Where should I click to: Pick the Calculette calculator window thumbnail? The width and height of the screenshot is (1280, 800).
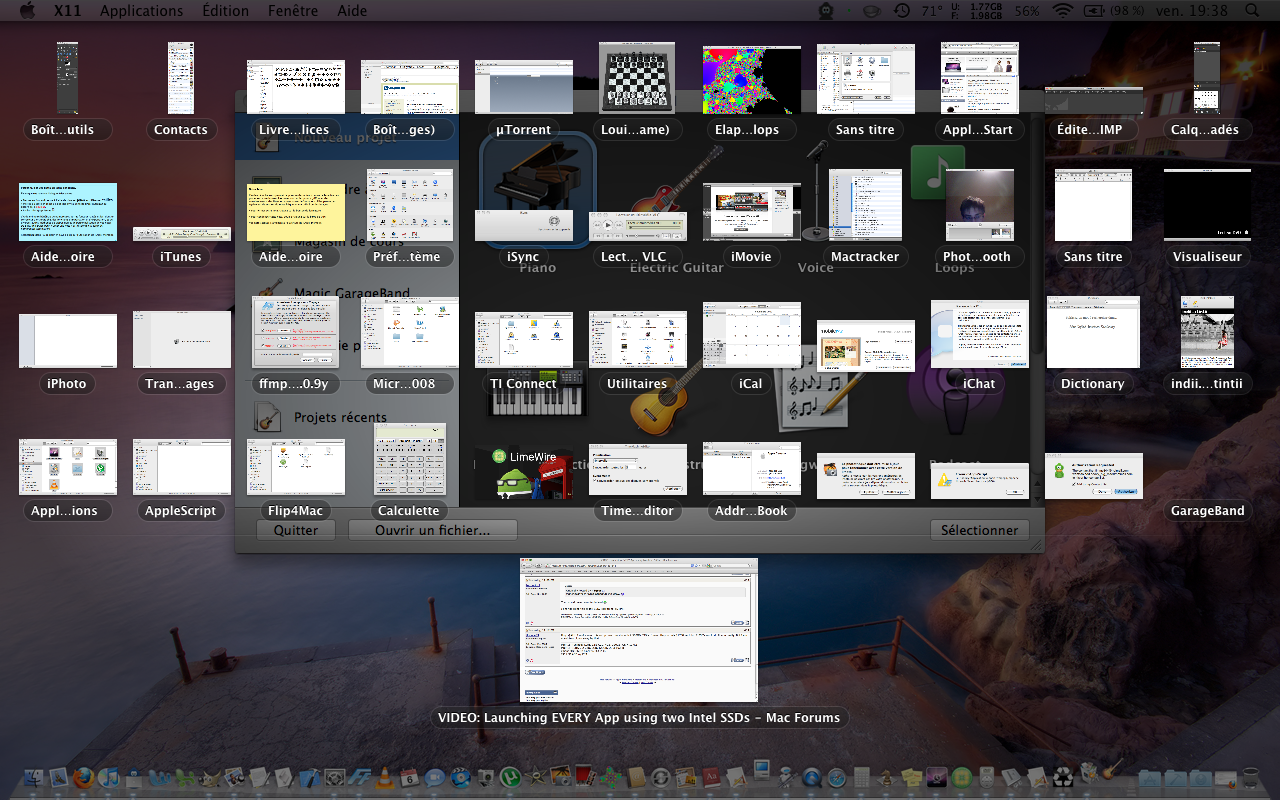point(409,459)
